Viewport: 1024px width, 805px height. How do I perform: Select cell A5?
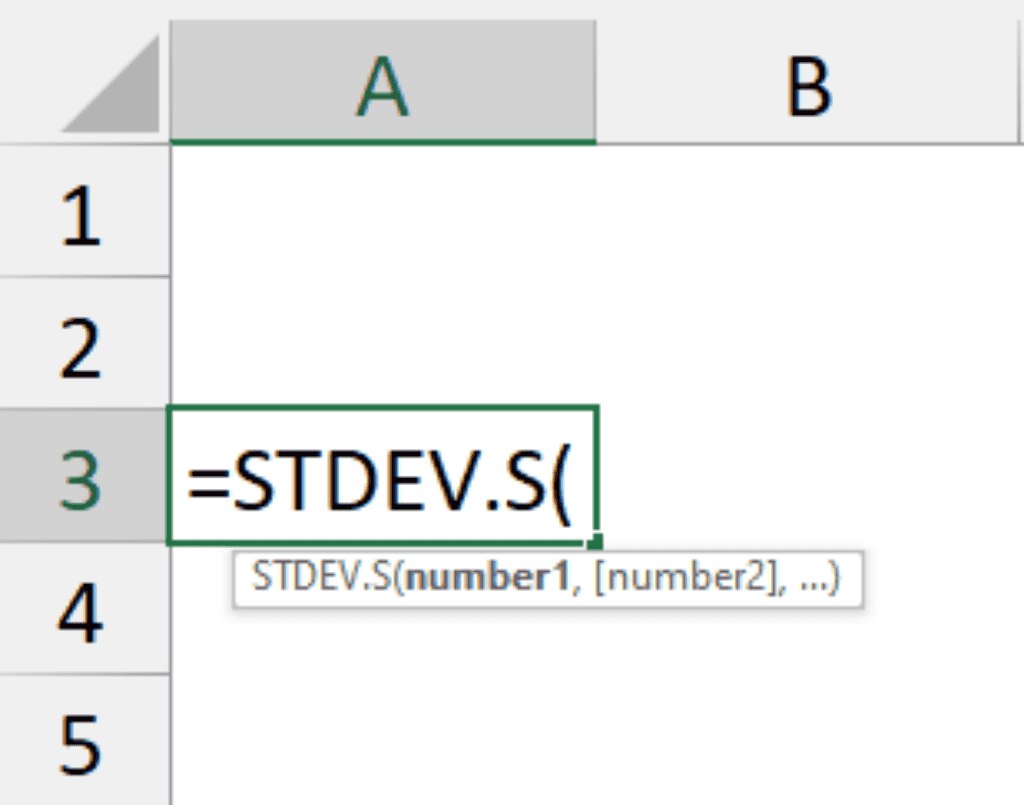pos(383,740)
